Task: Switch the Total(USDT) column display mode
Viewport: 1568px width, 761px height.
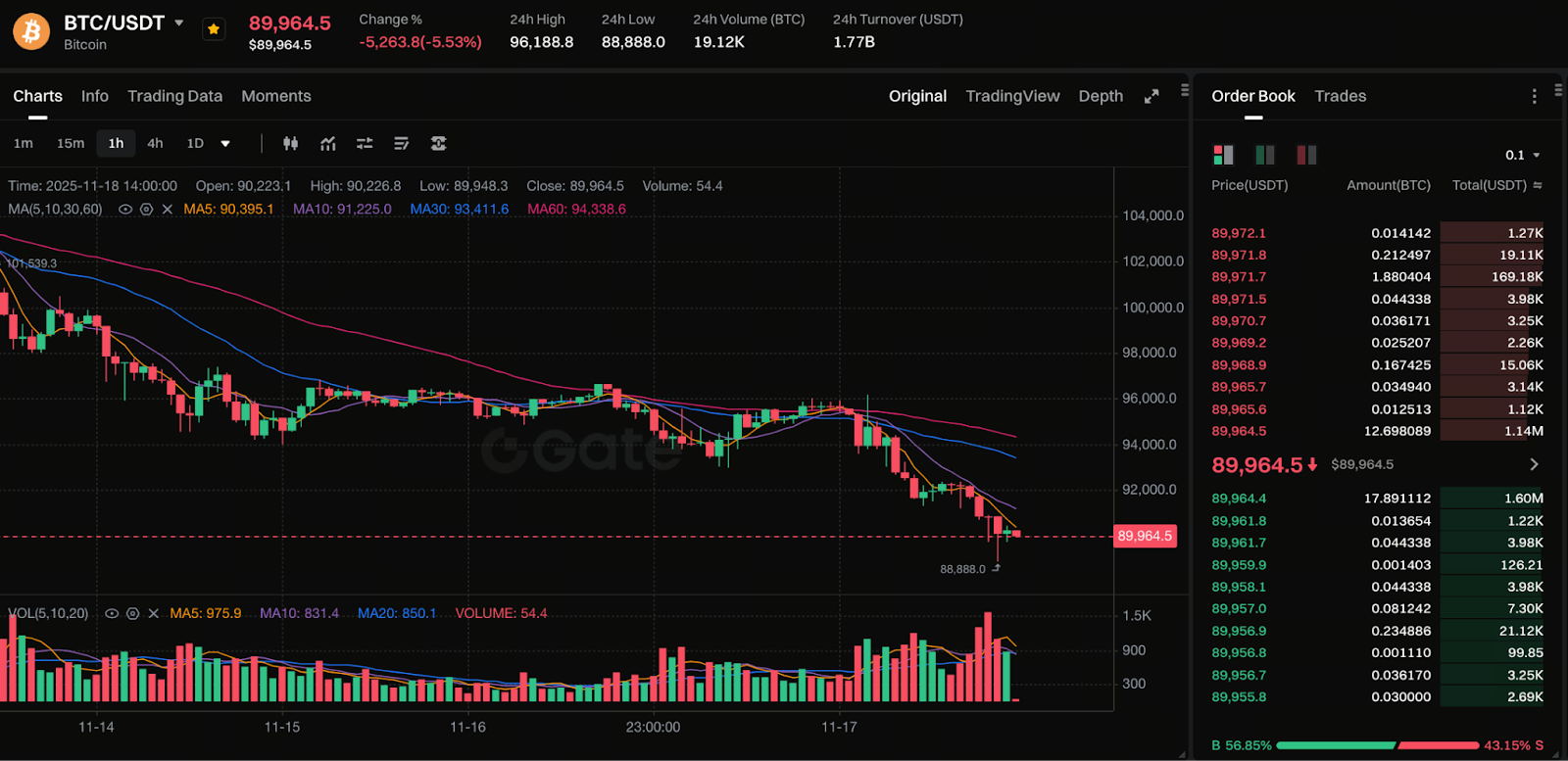Action: [x=1538, y=185]
